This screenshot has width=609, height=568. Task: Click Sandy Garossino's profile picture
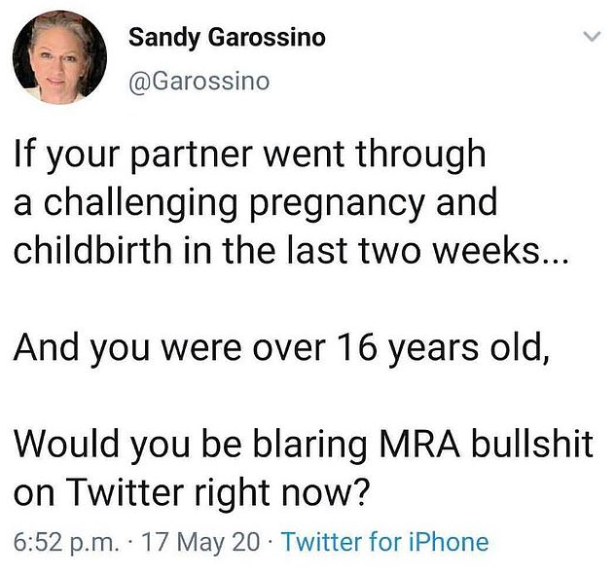59,57
